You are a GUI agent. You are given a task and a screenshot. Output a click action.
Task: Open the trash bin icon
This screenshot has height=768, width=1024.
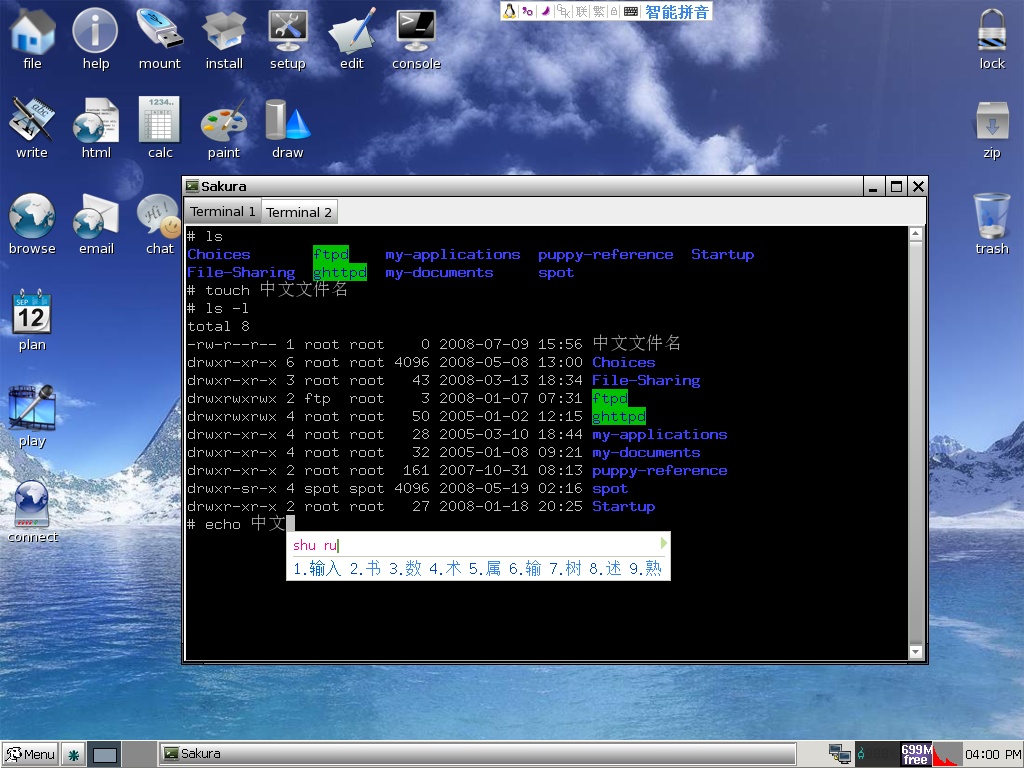point(991,218)
